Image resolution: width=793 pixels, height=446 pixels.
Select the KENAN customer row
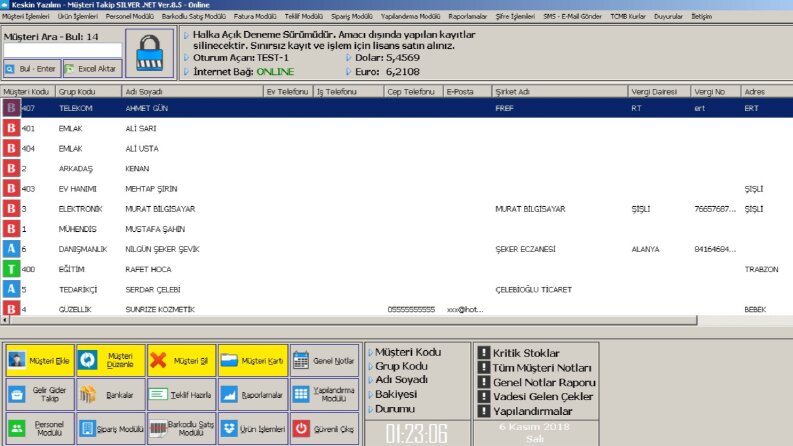396,168
